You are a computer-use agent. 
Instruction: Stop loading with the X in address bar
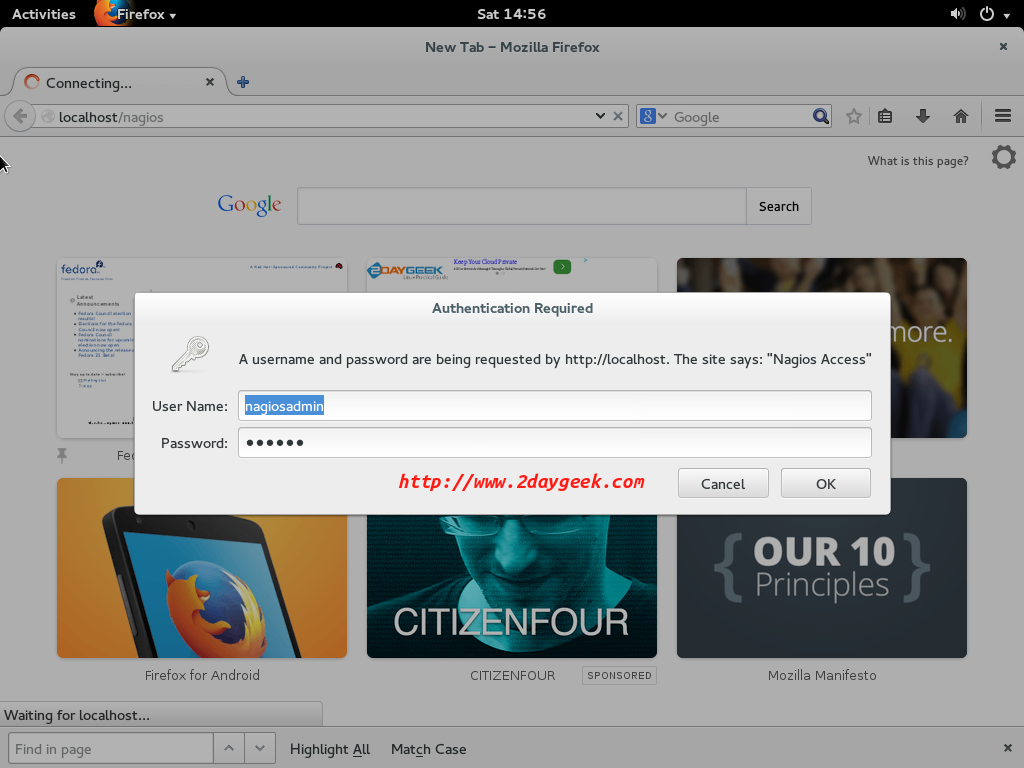click(618, 116)
